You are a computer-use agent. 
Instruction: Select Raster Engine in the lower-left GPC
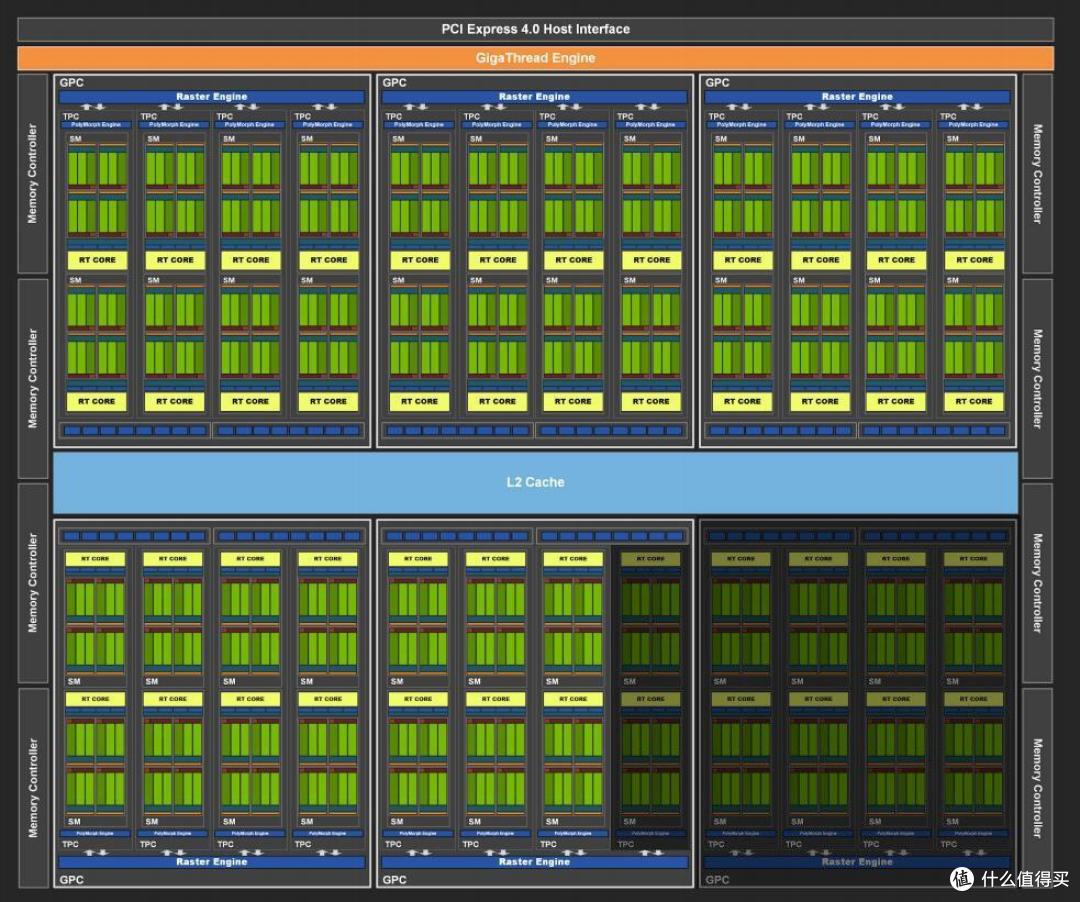pos(211,861)
